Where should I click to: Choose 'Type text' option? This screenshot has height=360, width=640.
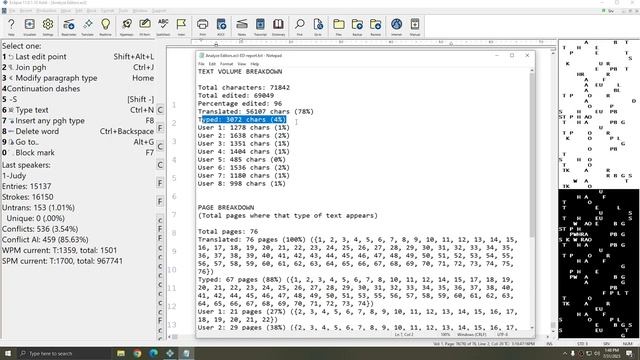coord(78,110)
